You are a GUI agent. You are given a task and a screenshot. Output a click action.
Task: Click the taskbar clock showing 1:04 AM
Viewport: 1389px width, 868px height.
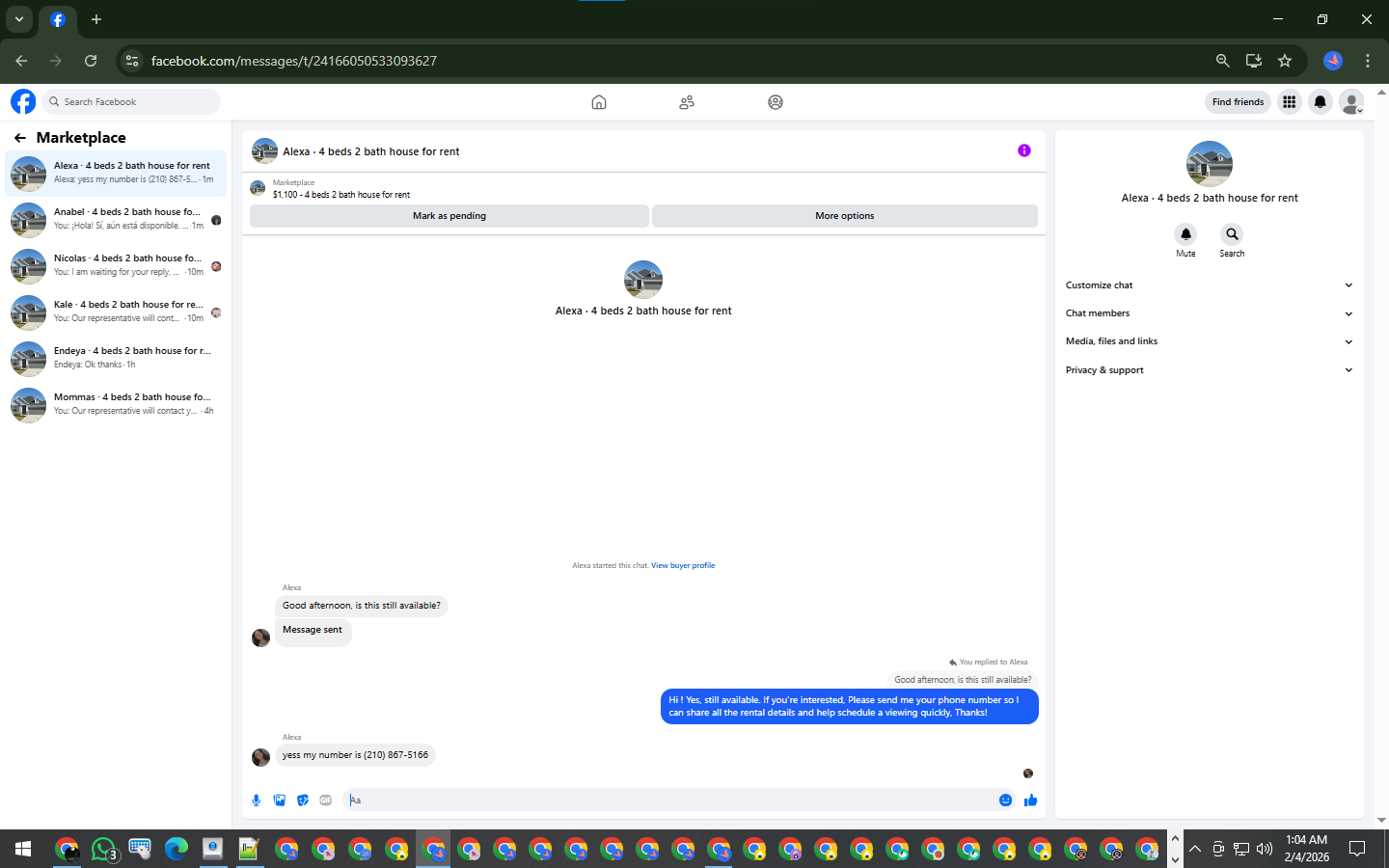(x=1306, y=849)
